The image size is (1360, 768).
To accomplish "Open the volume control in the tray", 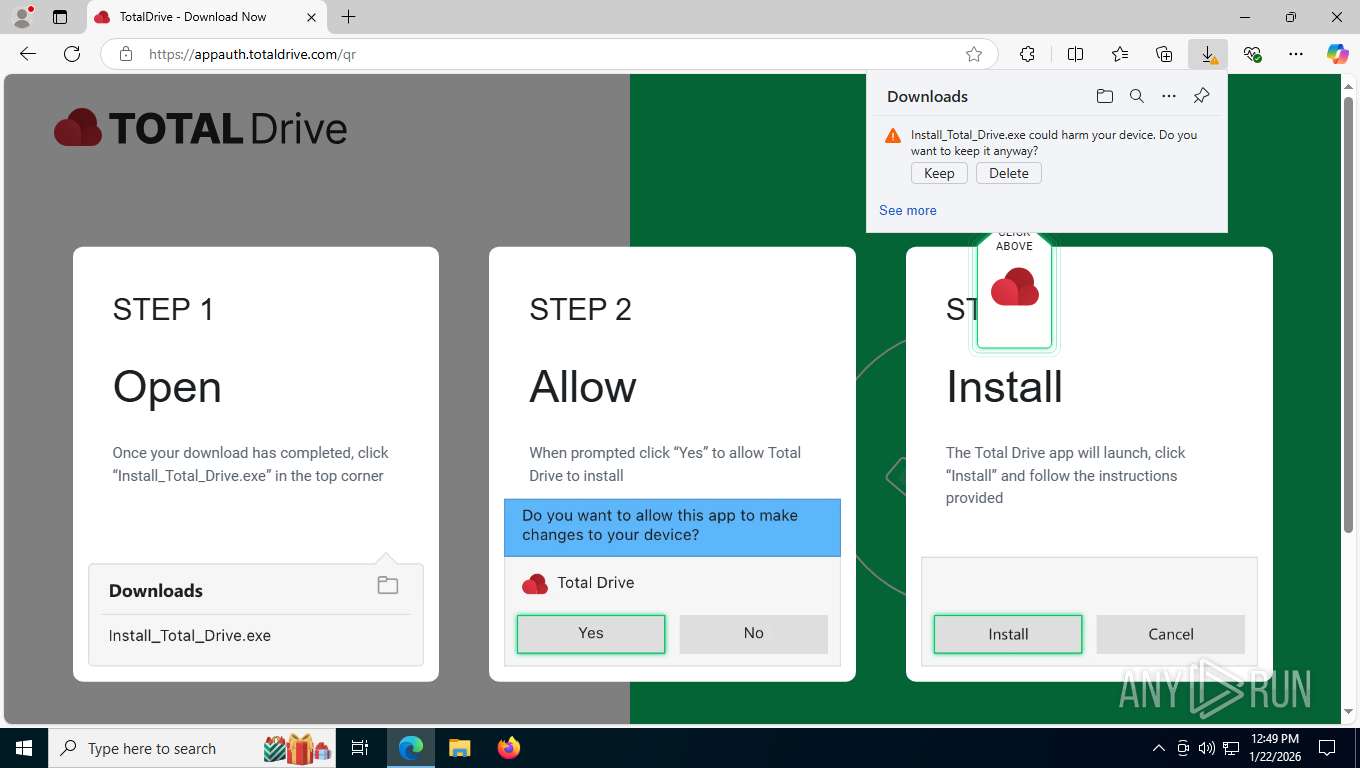I will click(x=1207, y=748).
